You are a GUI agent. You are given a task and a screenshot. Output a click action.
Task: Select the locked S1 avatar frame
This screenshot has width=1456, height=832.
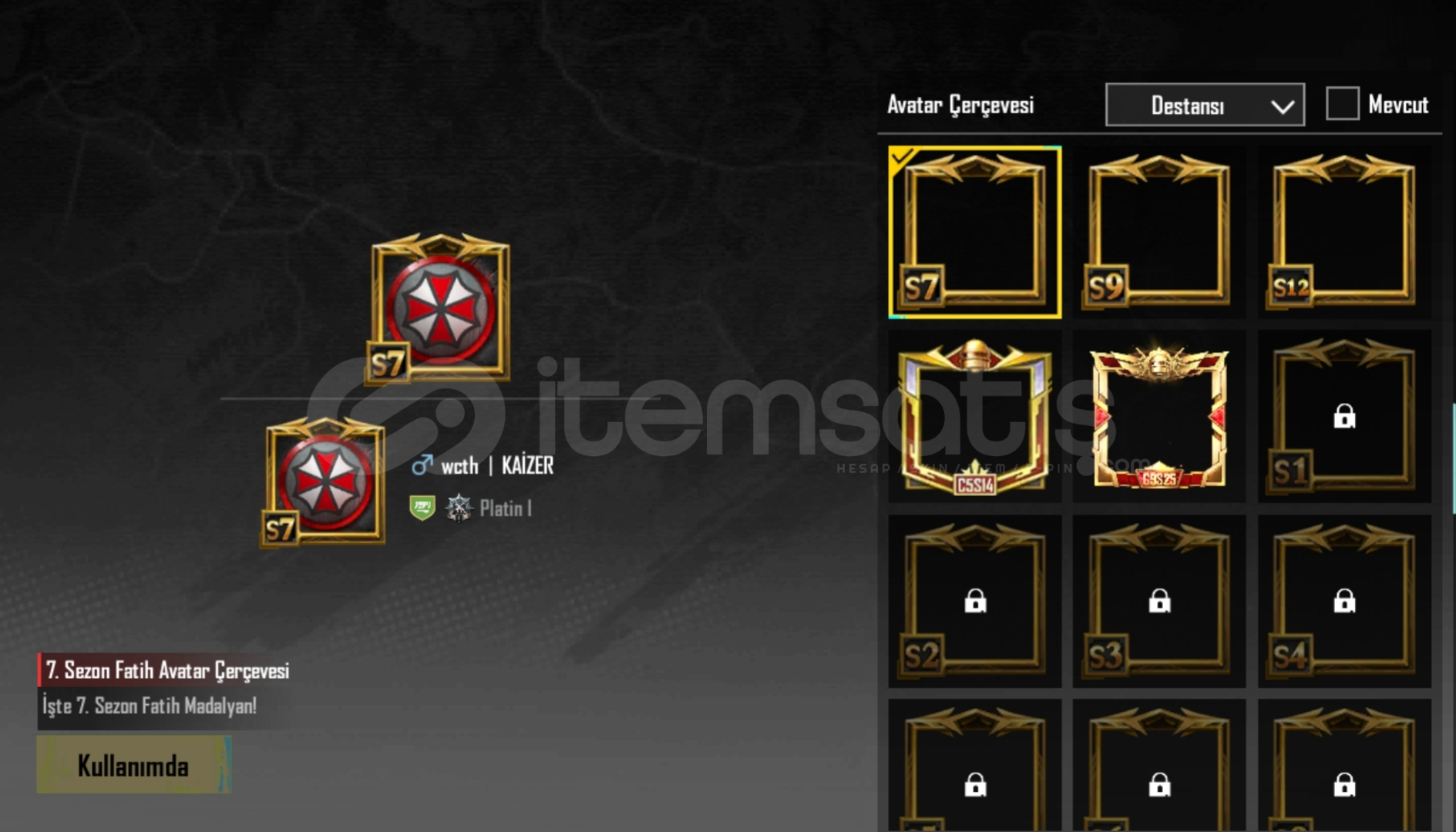[x=1344, y=417]
